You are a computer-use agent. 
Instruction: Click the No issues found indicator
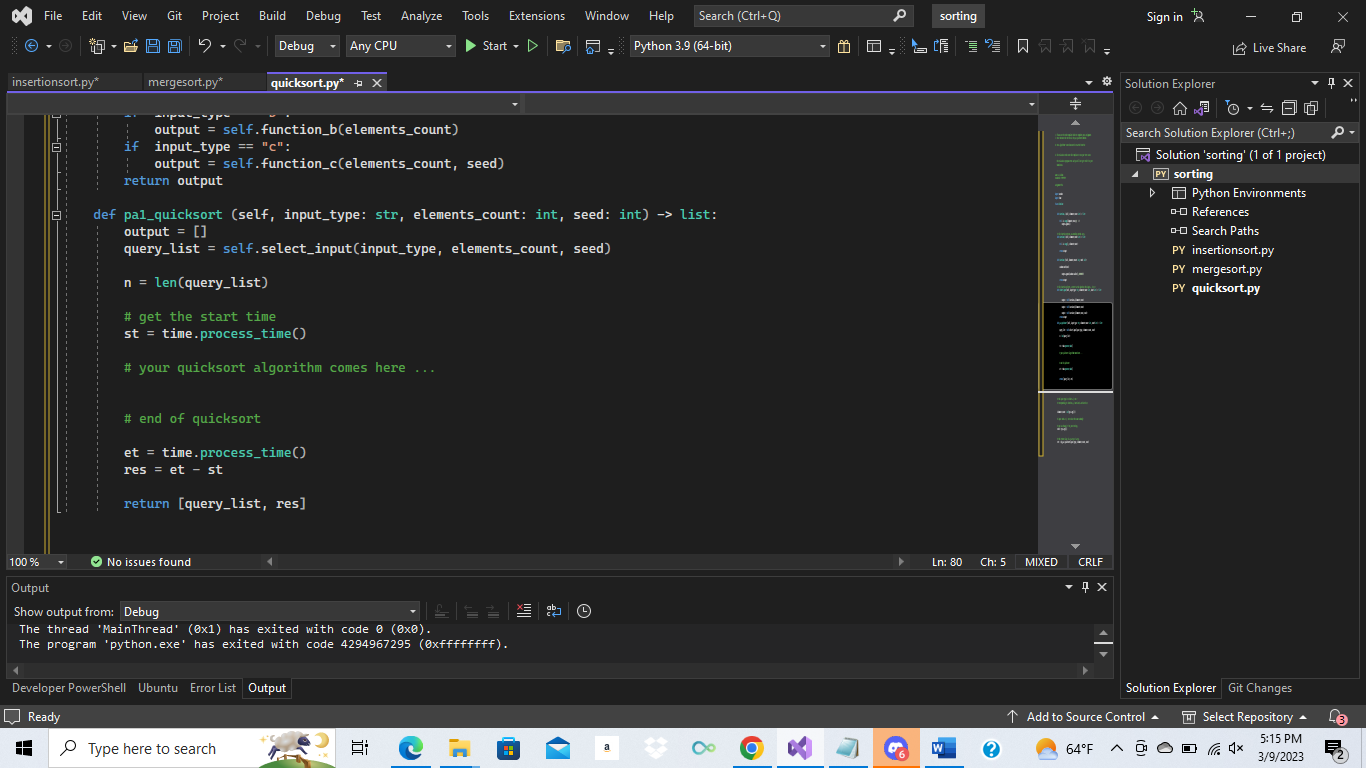[x=141, y=562]
